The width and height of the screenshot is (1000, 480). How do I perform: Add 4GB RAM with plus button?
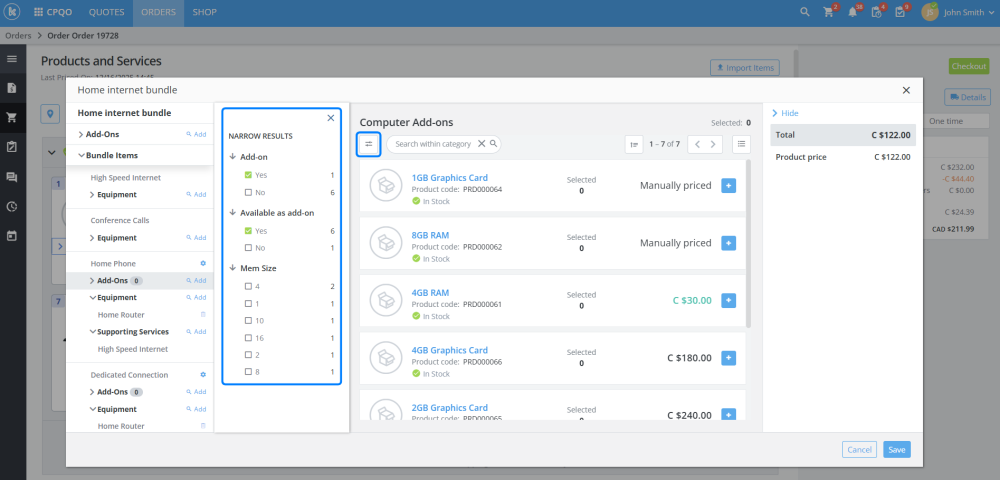click(x=728, y=300)
